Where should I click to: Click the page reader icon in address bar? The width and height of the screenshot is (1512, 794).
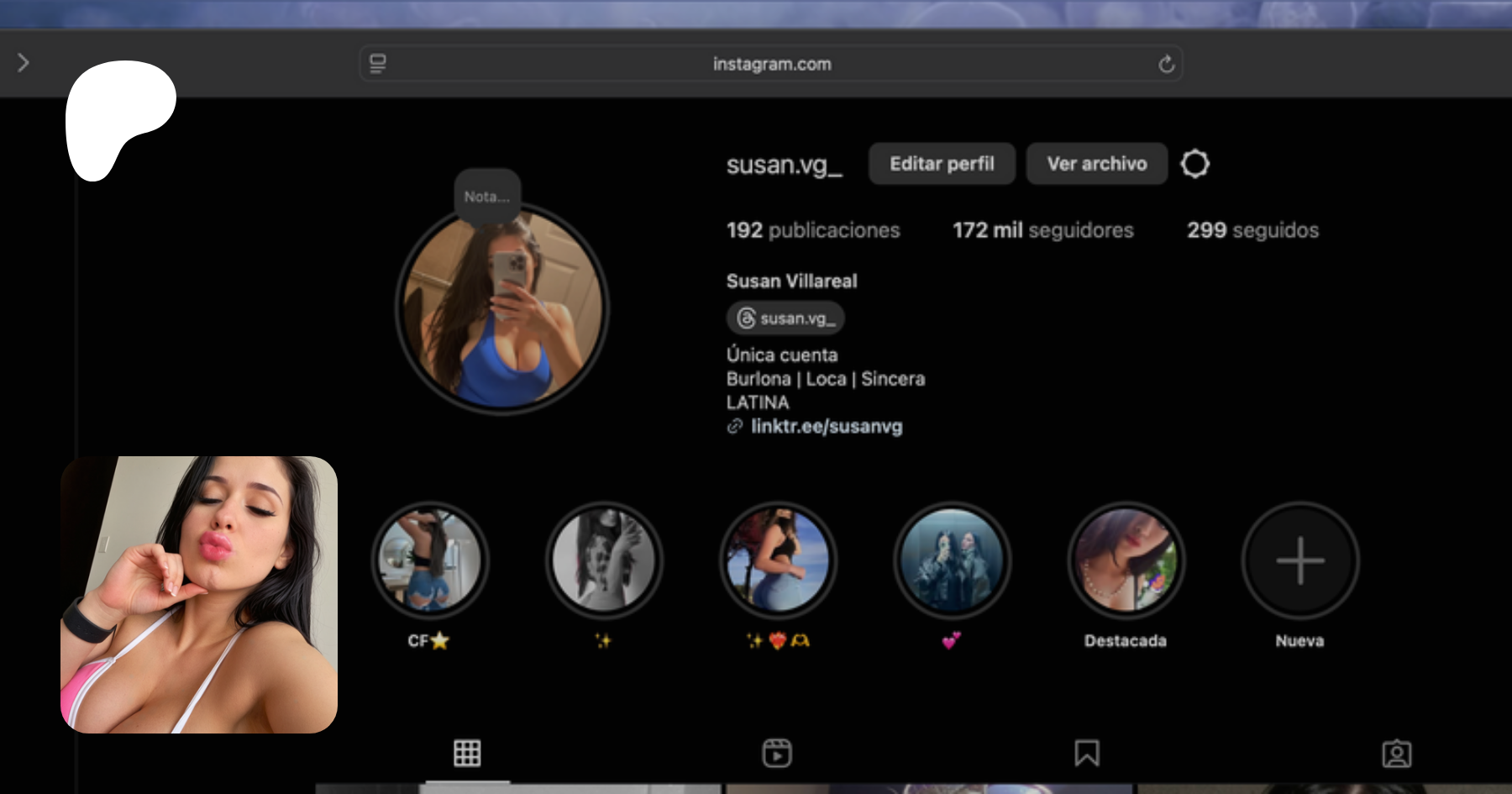[378, 64]
